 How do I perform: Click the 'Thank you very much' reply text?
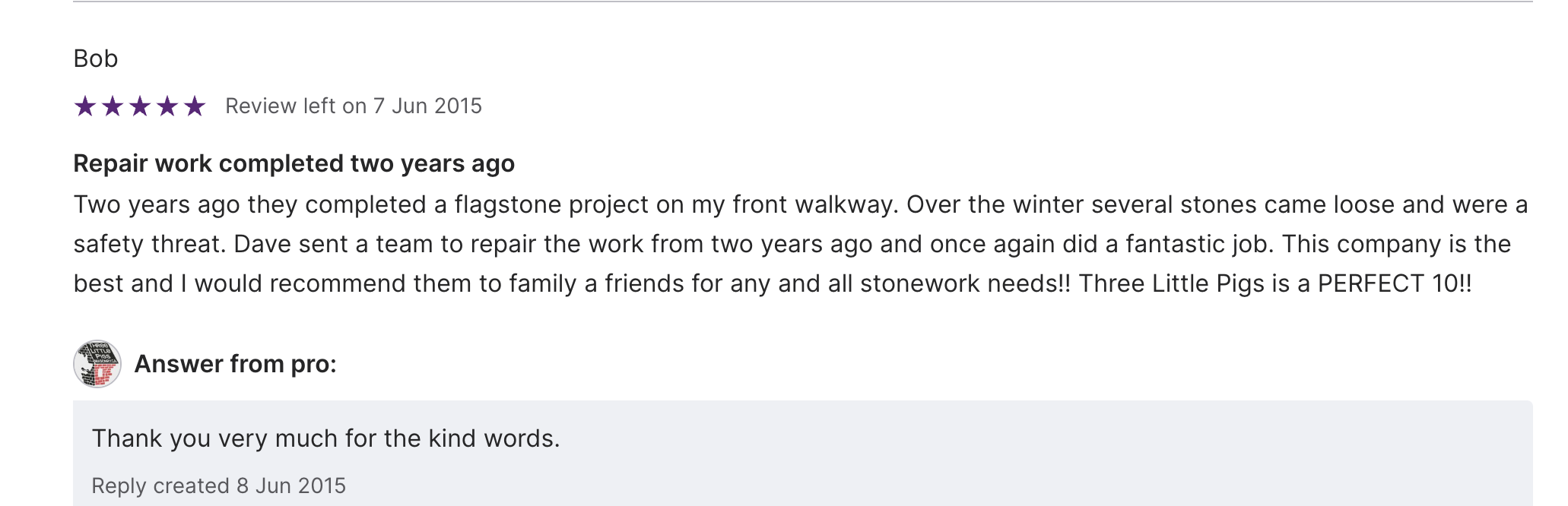point(325,438)
